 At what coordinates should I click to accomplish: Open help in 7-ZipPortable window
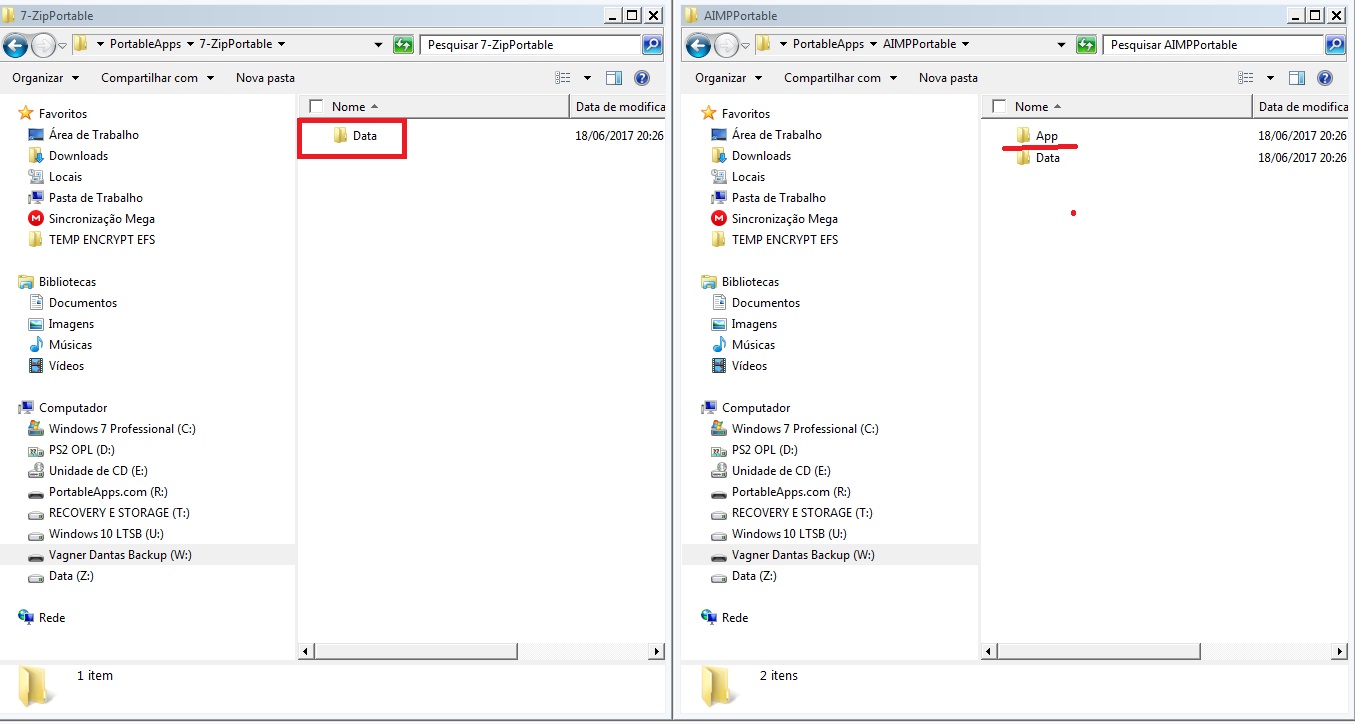[x=642, y=78]
